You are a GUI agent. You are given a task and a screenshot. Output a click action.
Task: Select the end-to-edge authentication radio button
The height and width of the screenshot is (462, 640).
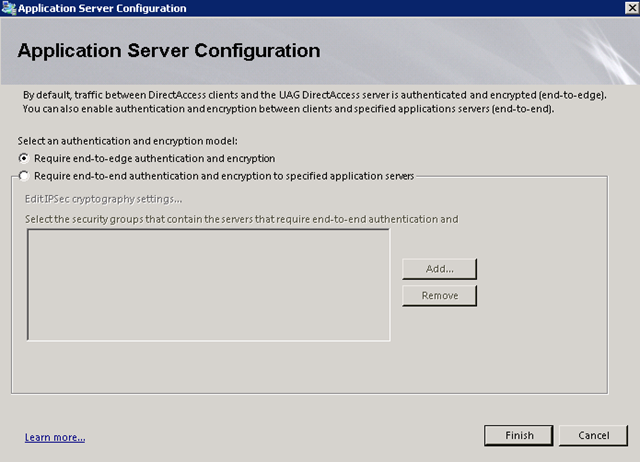point(24,158)
